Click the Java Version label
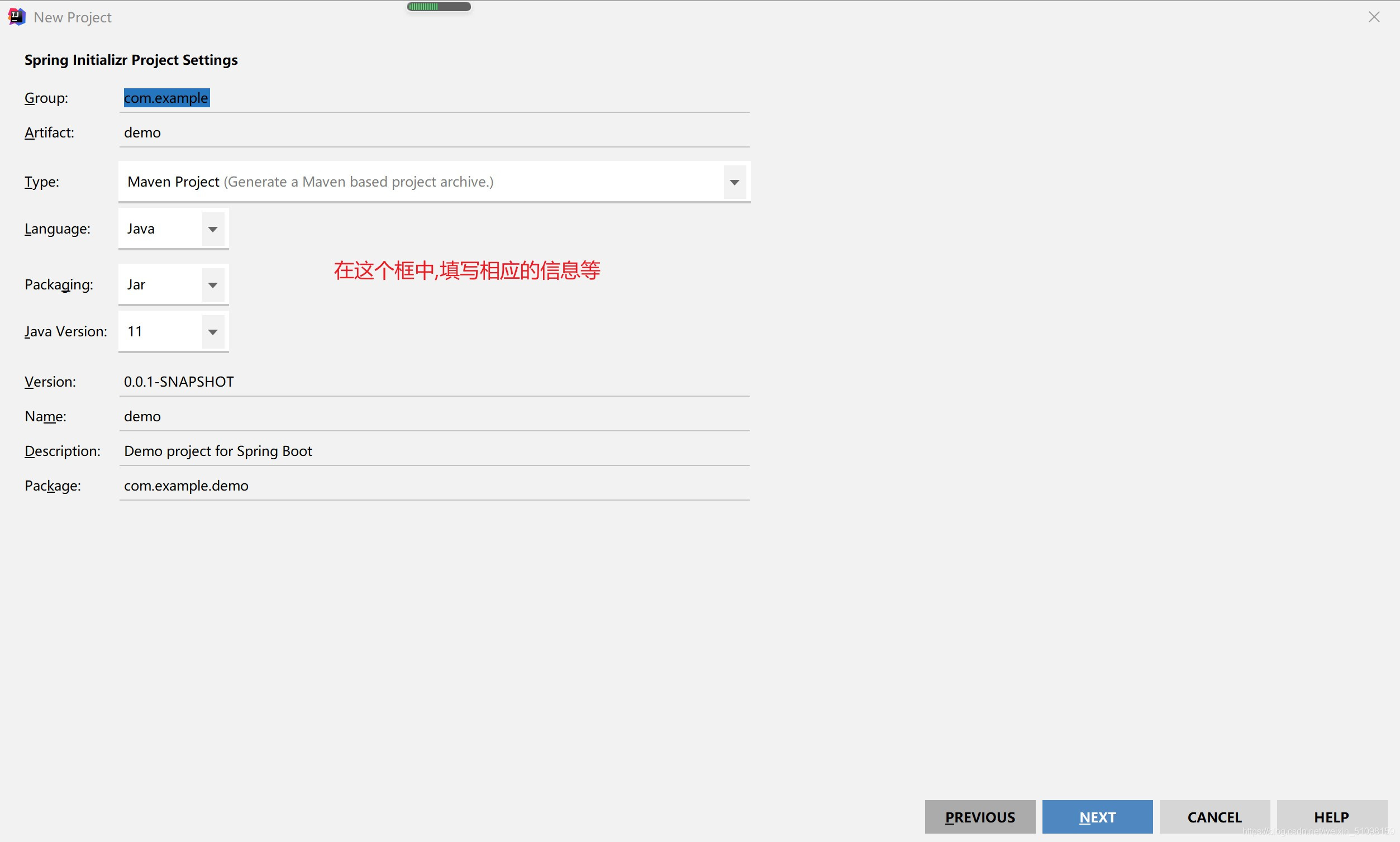1400x842 pixels. click(66, 332)
